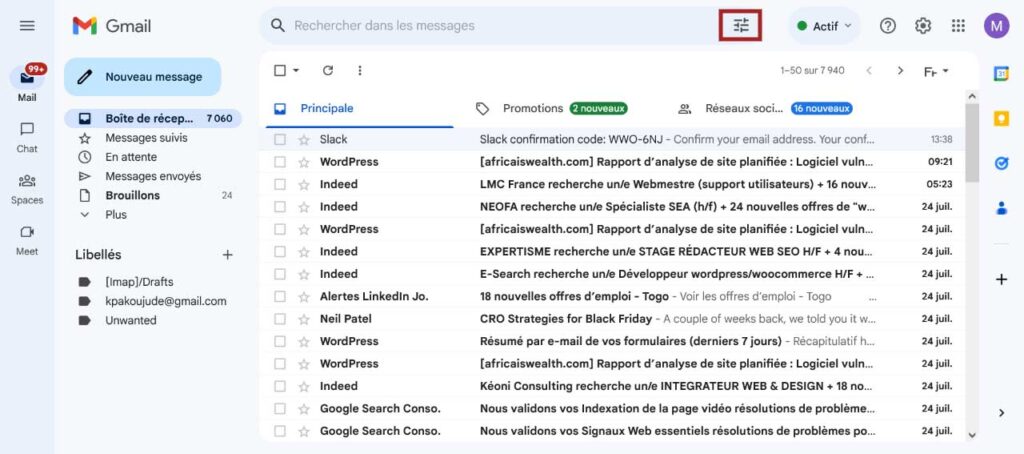Open the three-dot more actions menu
Image resolution: width=1024 pixels, height=454 pixels.
(x=360, y=71)
